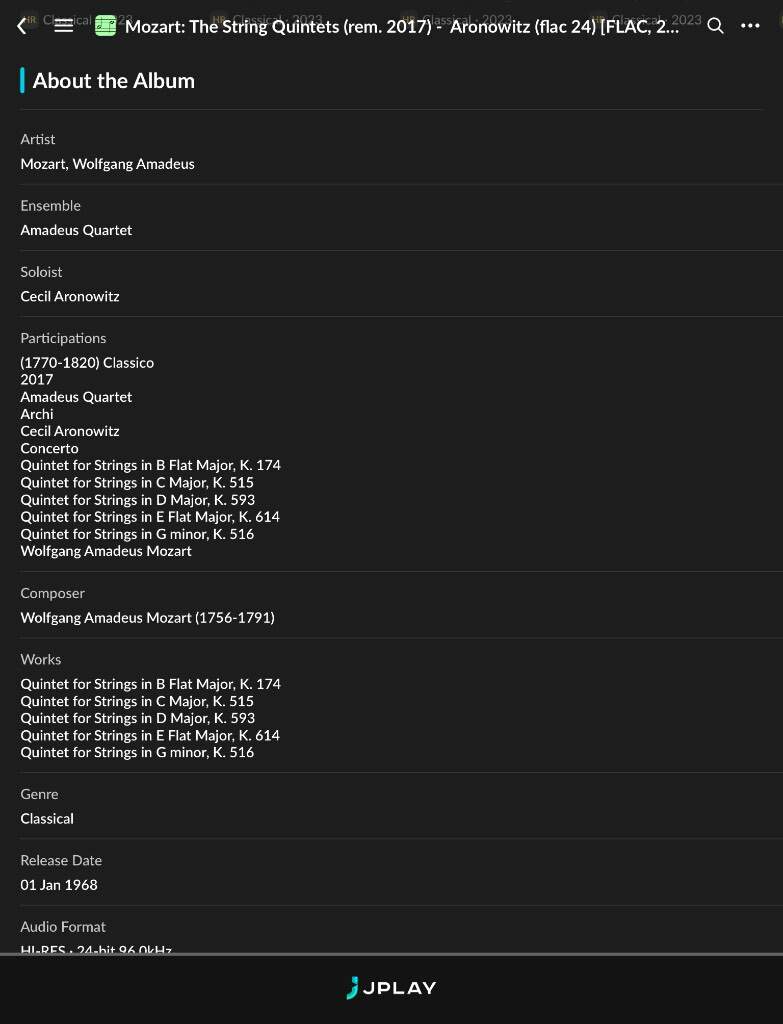Viewport: 783px width, 1024px height.
Task: Open work Quintet in D Major K. 593 under Works
Action: pyautogui.click(x=137, y=718)
